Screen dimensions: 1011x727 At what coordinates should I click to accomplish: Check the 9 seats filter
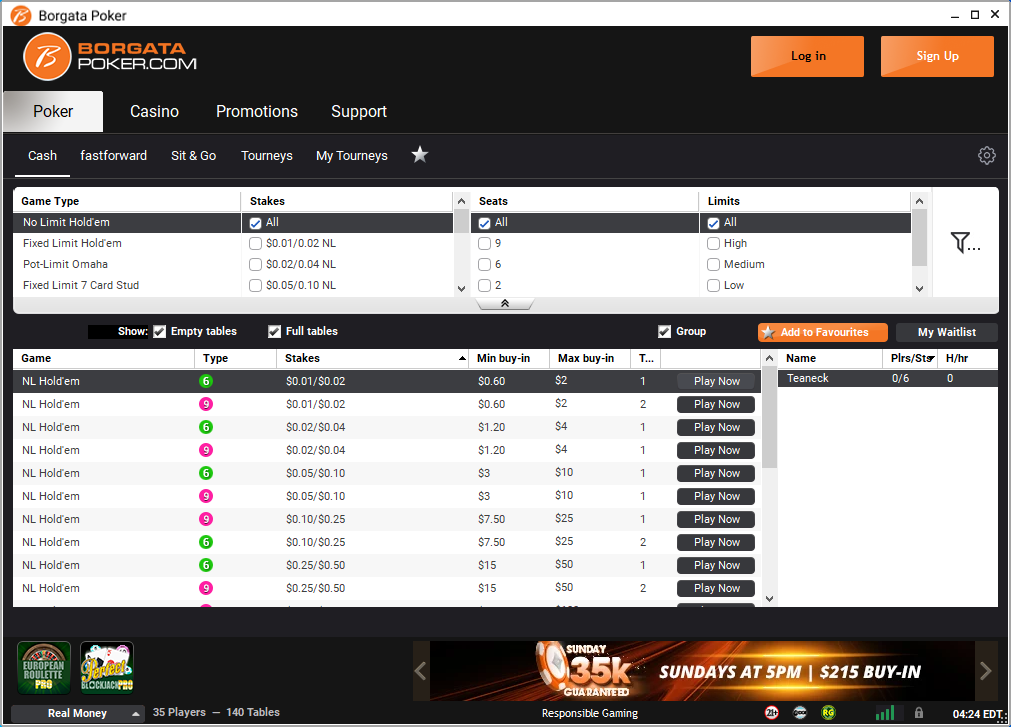coord(484,244)
